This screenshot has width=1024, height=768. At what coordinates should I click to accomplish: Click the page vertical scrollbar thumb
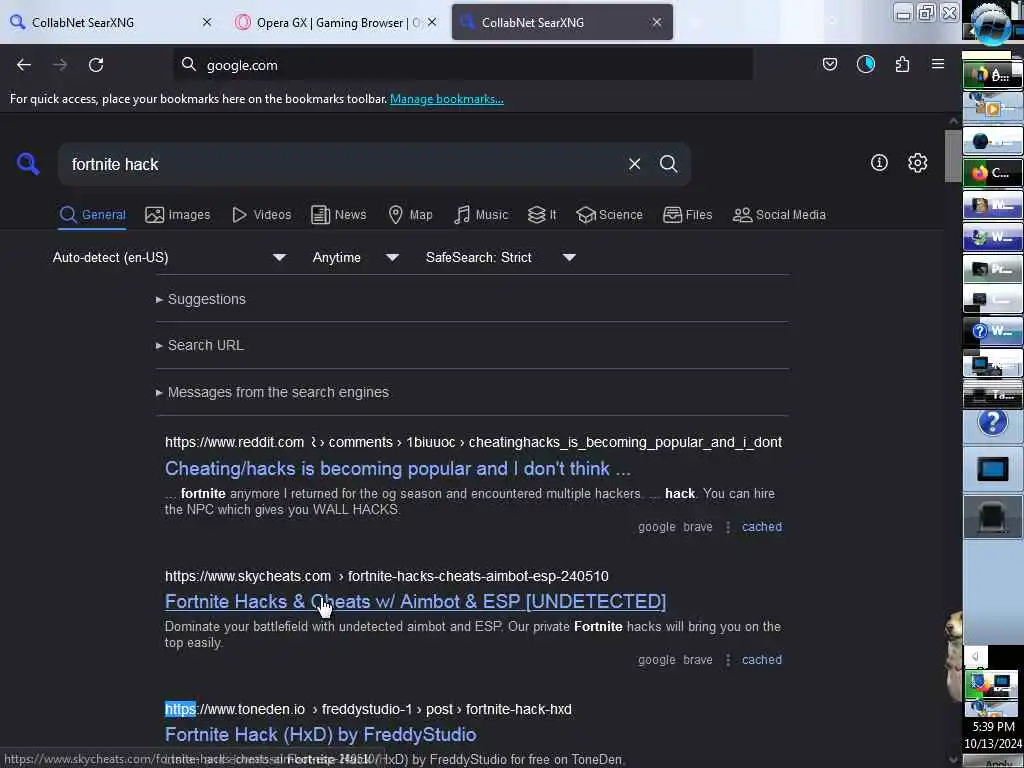pyautogui.click(x=953, y=156)
